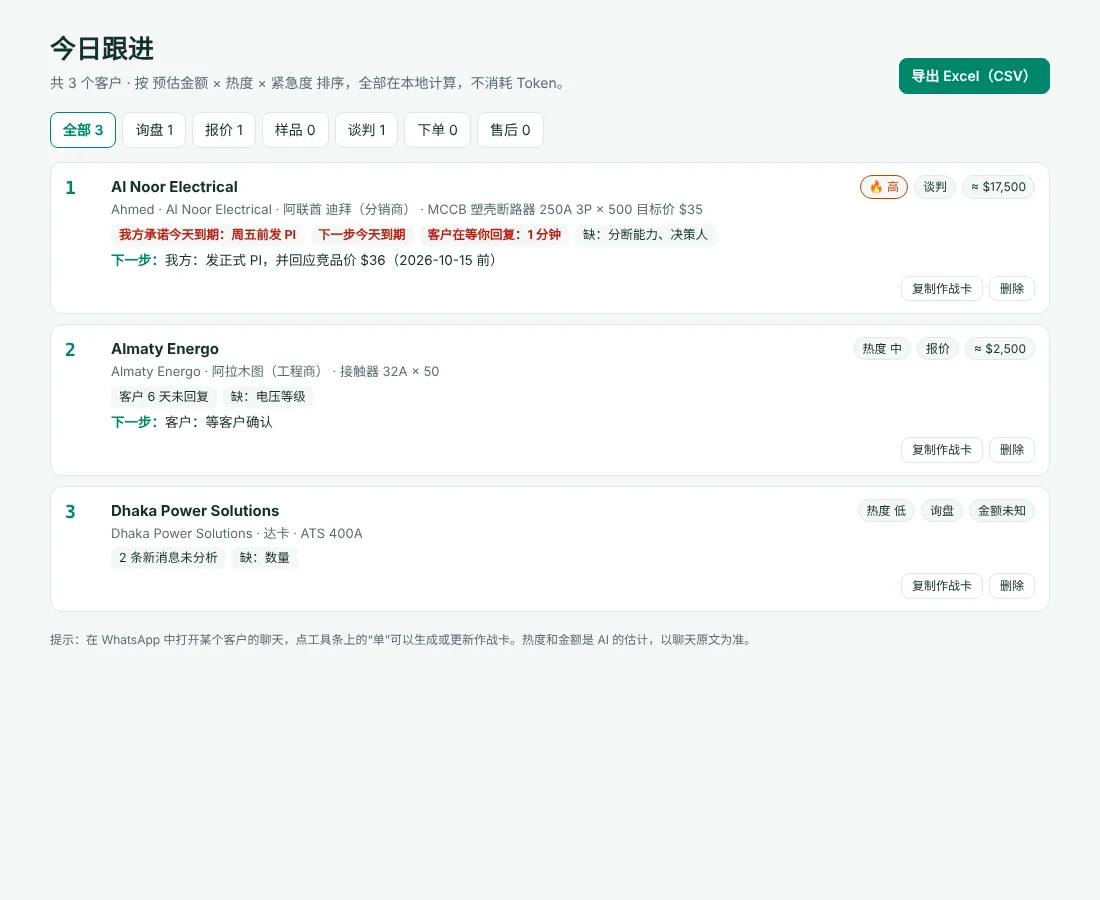Screen dimensions: 1100x900
Task: Copy the battle card for Al Noor Electrical
Action: pos(941,288)
